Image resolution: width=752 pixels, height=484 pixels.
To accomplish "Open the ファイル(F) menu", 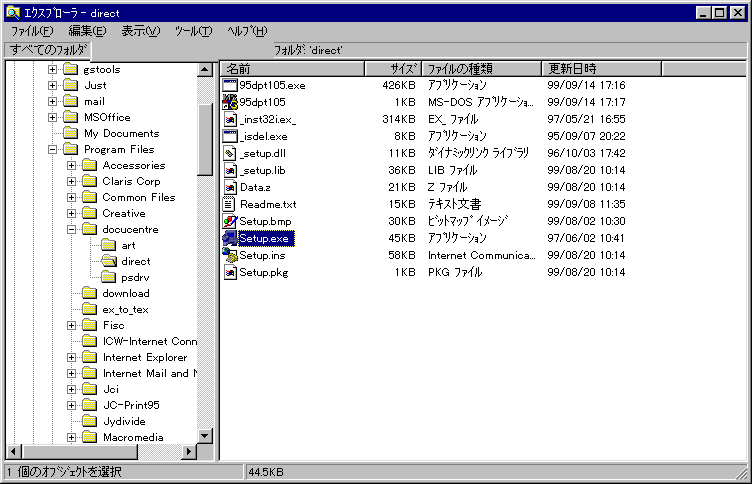I will coord(32,31).
